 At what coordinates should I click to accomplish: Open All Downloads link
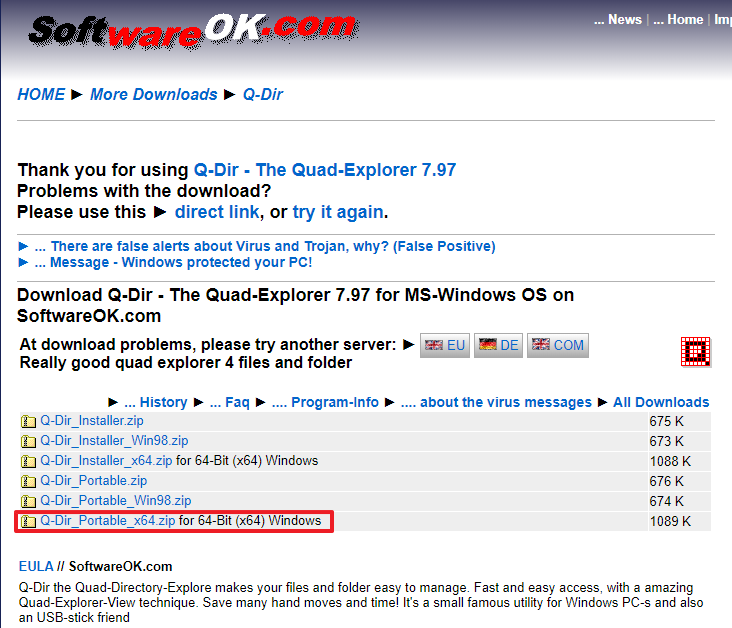point(661,402)
